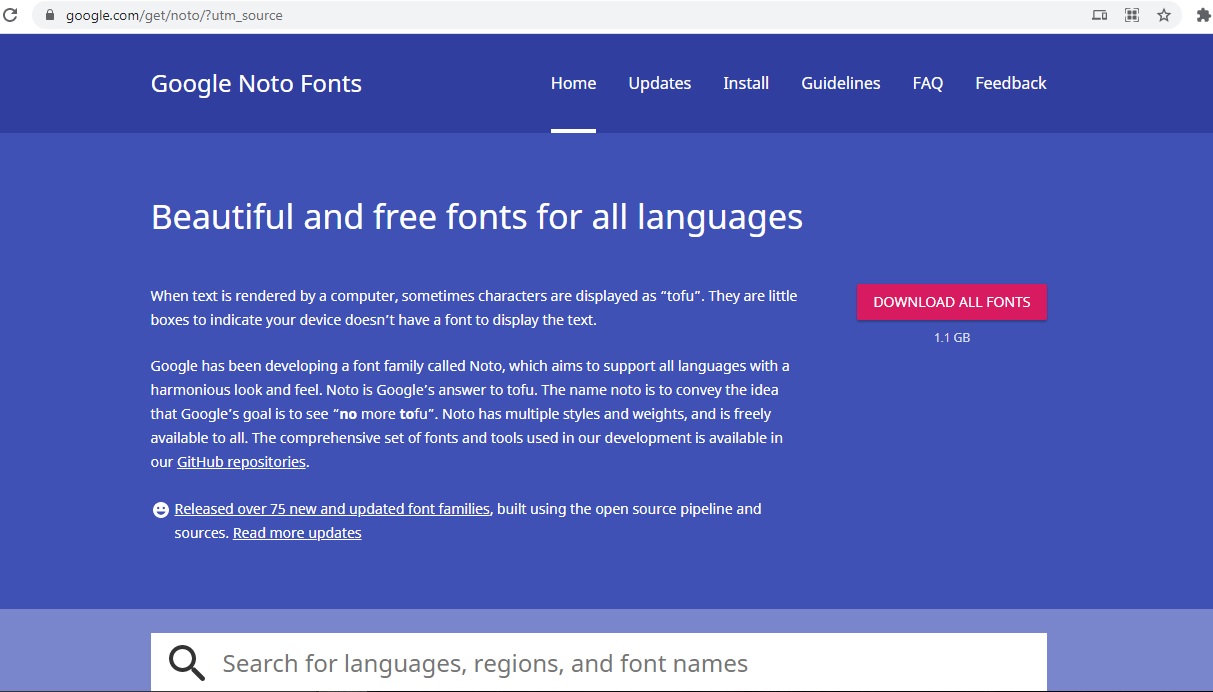
Task: Click the smiley face icon beside the release note
Action: click(x=160, y=510)
